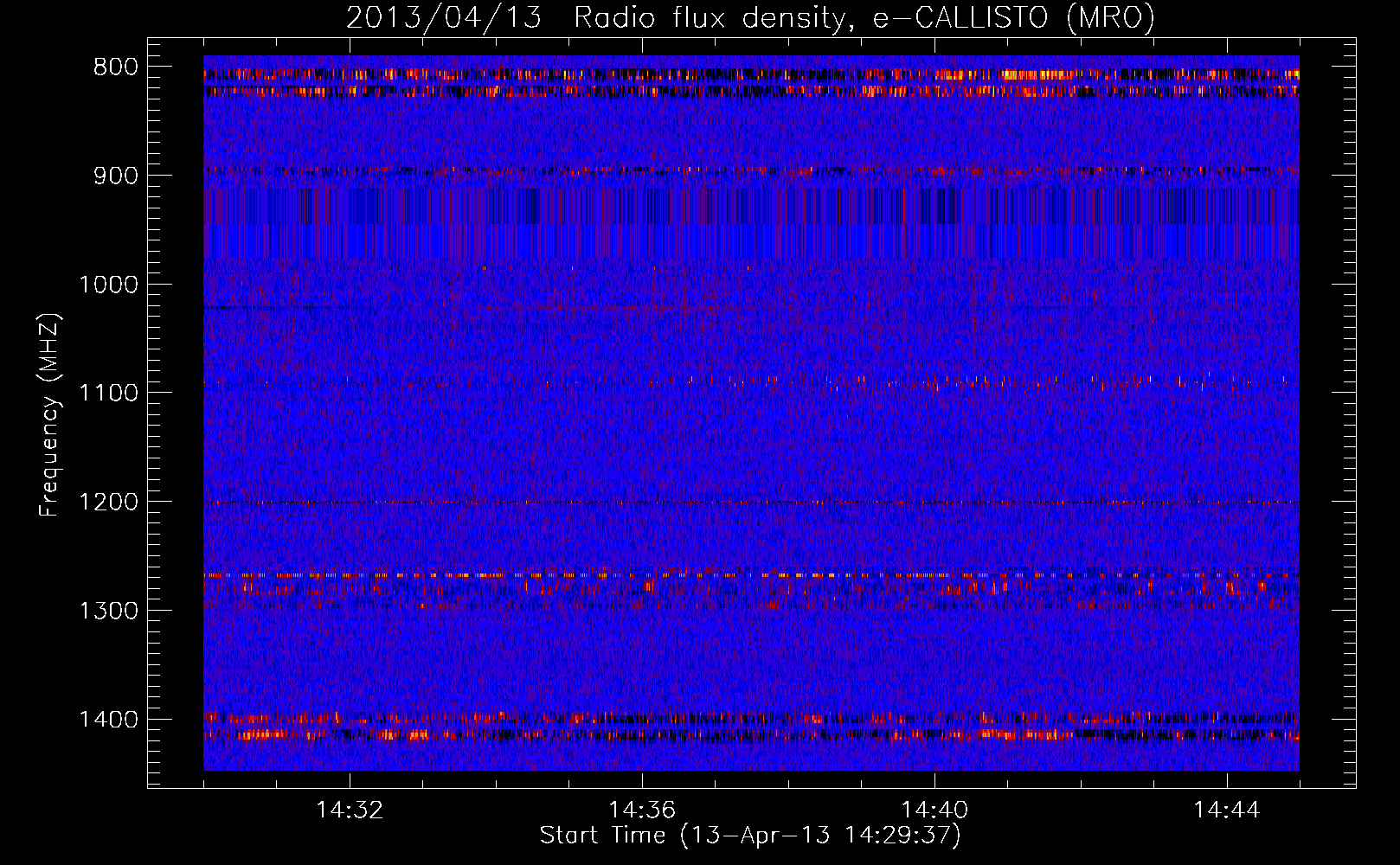Click the '1400' frequency tick label
The height and width of the screenshot is (865, 1400).
[x=108, y=720]
